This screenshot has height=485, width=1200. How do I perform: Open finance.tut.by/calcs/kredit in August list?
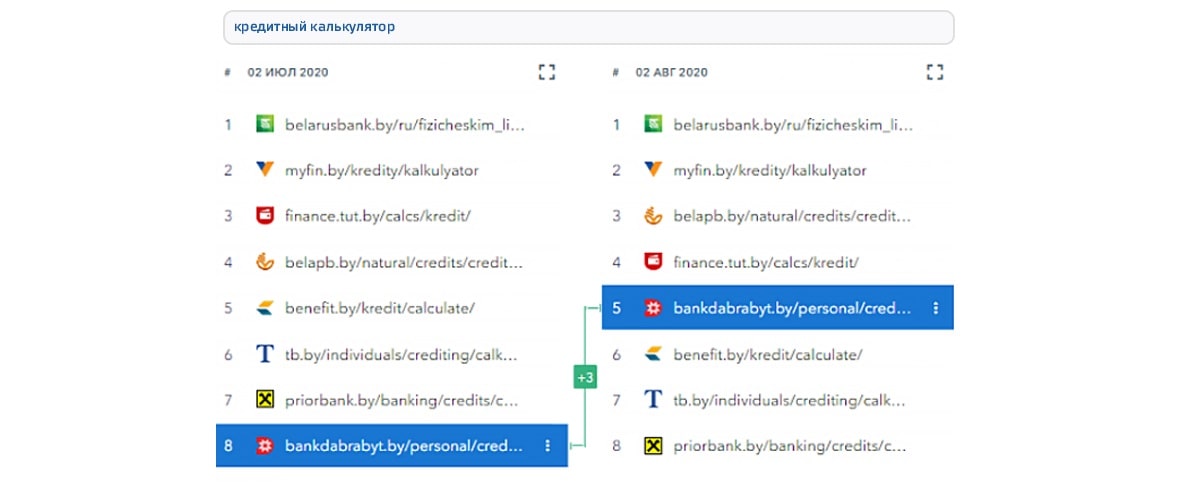point(766,262)
